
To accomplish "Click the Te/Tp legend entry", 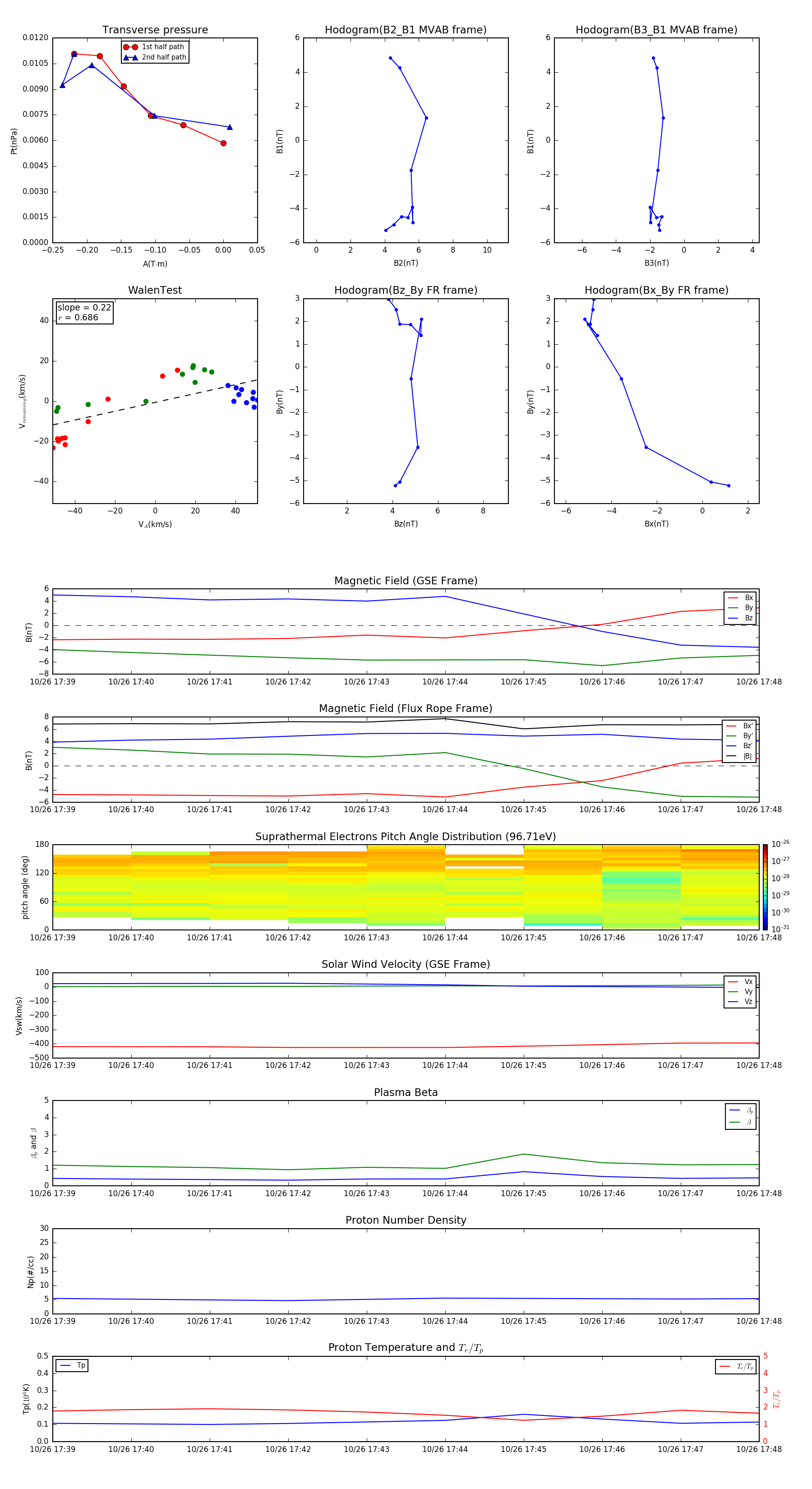I will click(736, 1366).
